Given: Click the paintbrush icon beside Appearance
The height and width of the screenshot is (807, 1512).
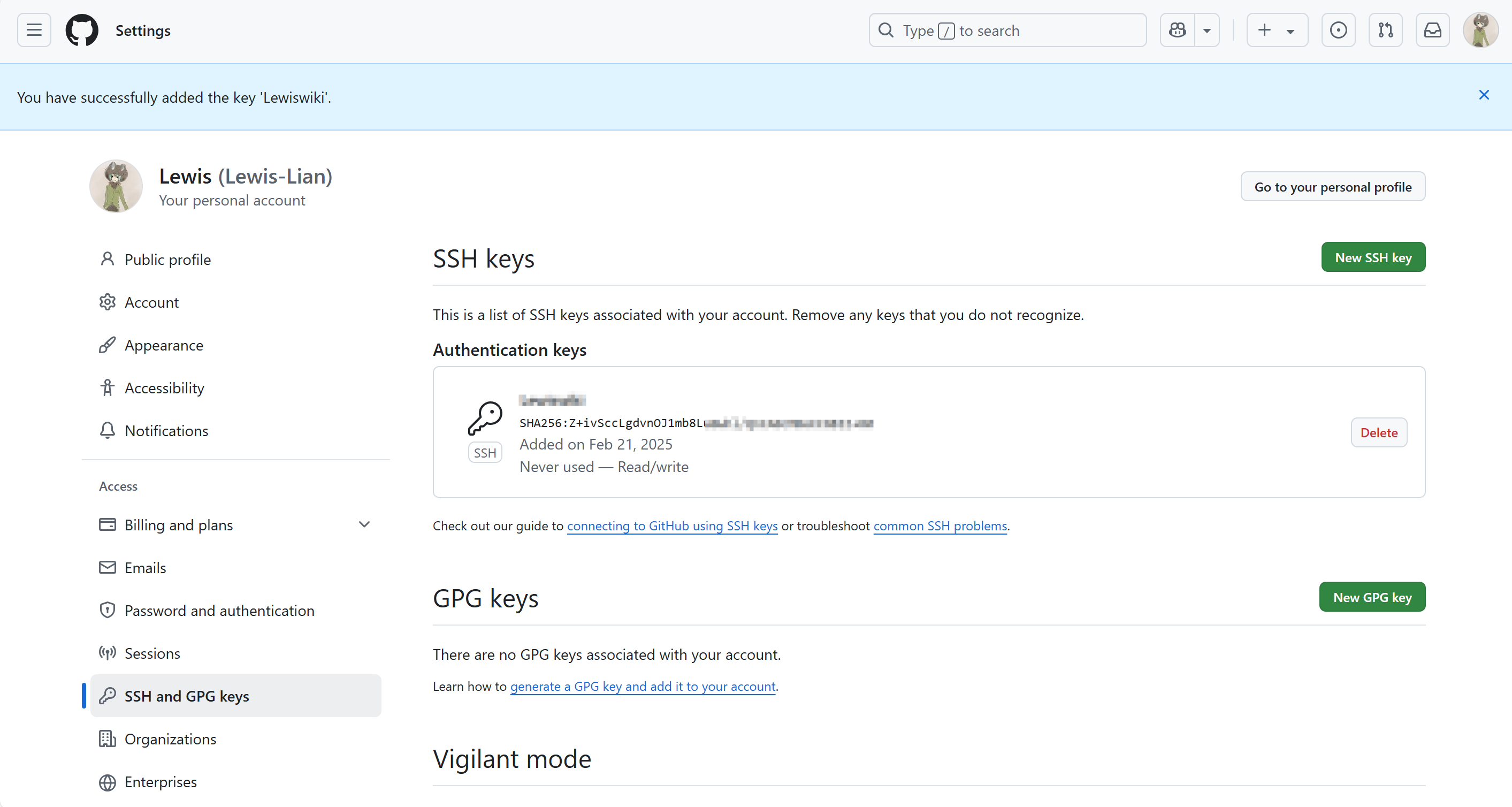Looking at the screenshot, I should pyautogui.click(x=107, y=345).
